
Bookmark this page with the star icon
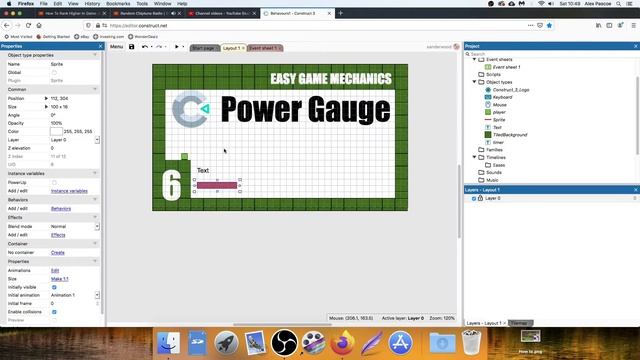[x=549, y=25]
